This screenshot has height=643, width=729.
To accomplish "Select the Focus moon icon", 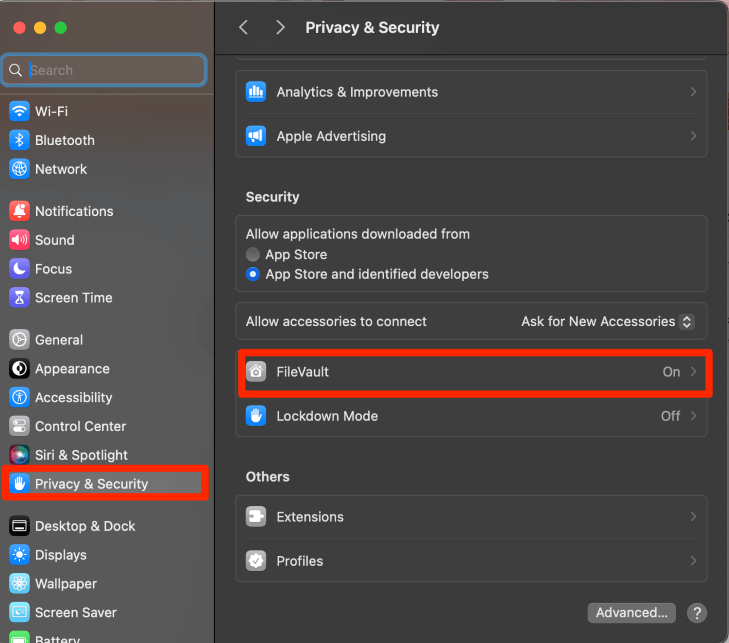I will tap(19, 269).
